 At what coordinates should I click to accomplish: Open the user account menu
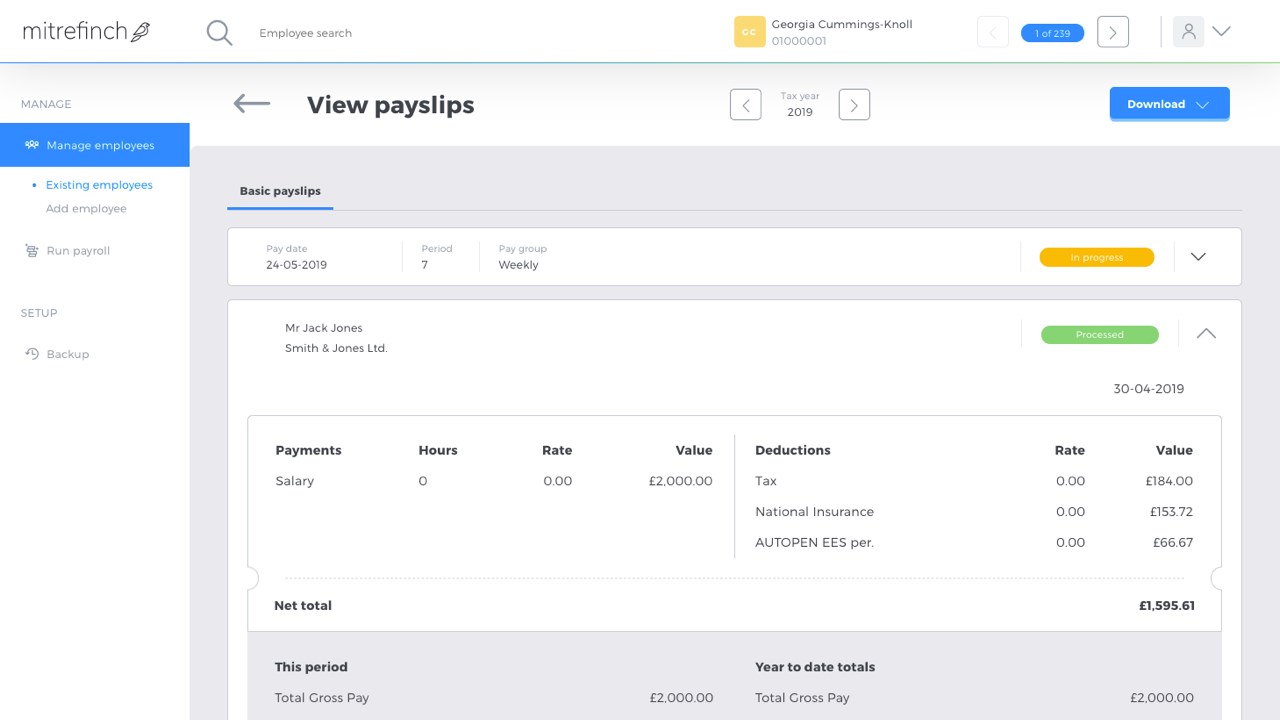1204,32
